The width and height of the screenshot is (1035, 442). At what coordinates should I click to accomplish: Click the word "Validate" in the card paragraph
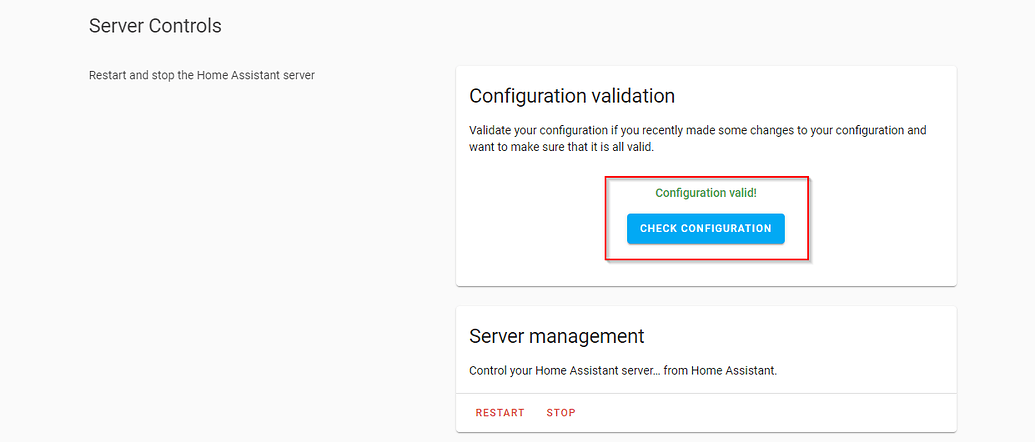coord(490,130)
